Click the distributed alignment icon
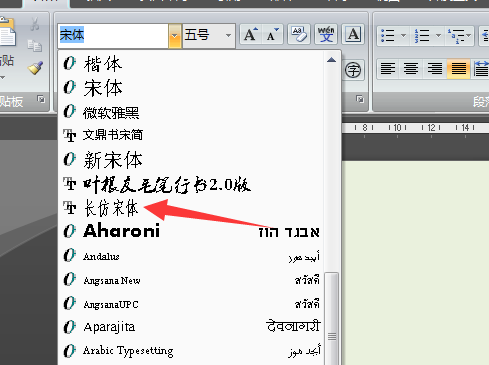Image resolution: width=489 pixels, height=365 pixels. pyautogui.click(x=481, y=69)
